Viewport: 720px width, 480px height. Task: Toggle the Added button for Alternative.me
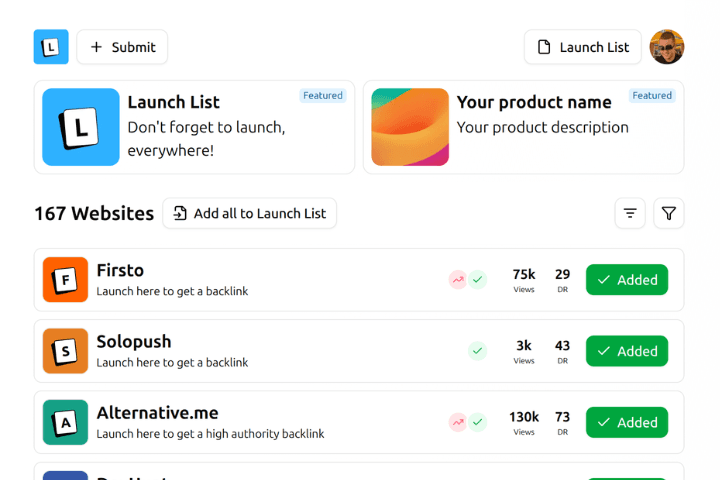click(x=627, y=422)
